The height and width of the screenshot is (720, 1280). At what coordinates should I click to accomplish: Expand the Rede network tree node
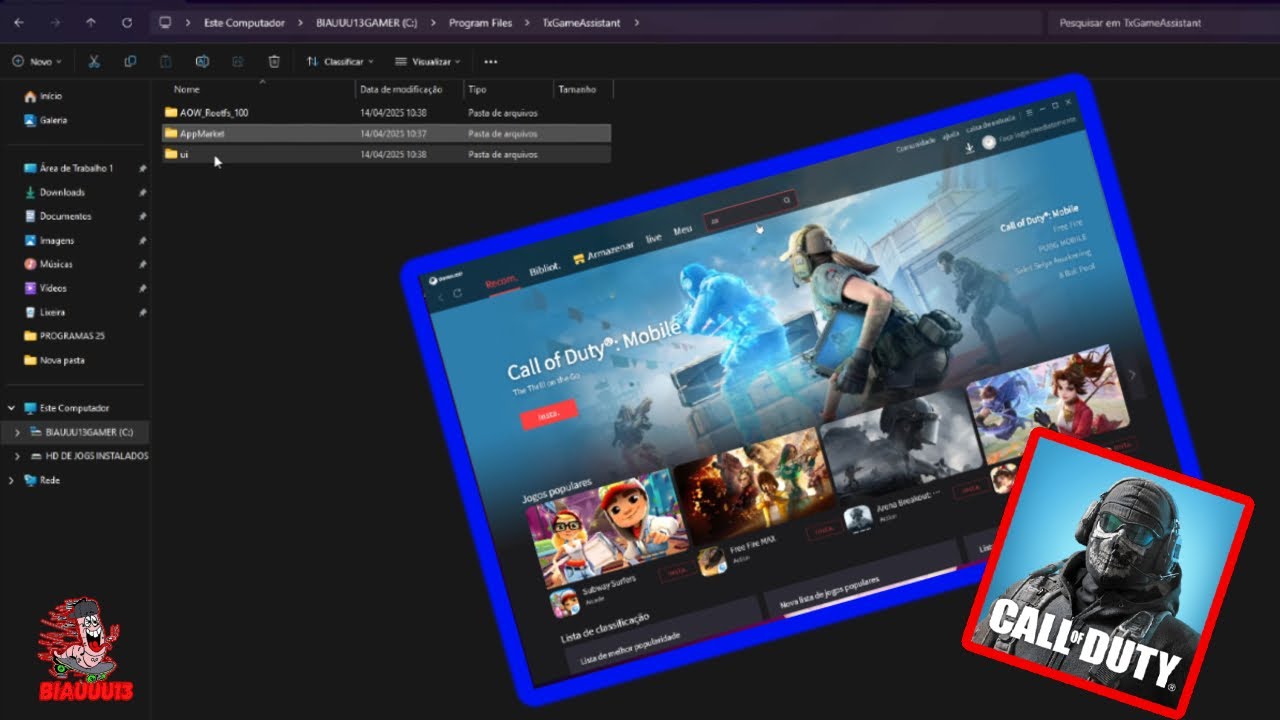click(x=11, y=480)
